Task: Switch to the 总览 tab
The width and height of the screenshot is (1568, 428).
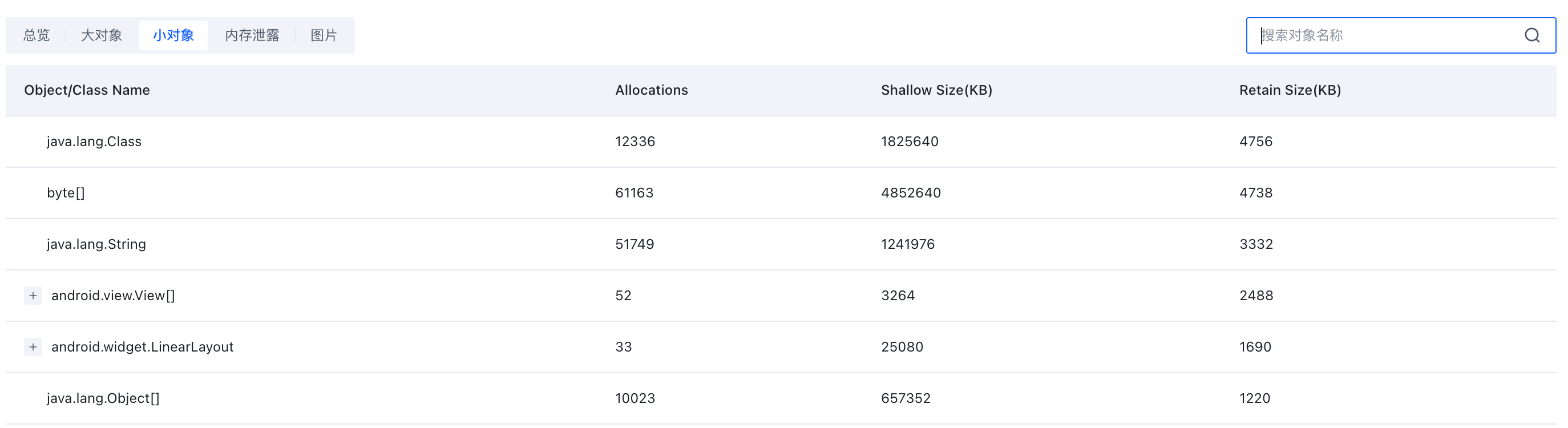Action: coord(37,35)
